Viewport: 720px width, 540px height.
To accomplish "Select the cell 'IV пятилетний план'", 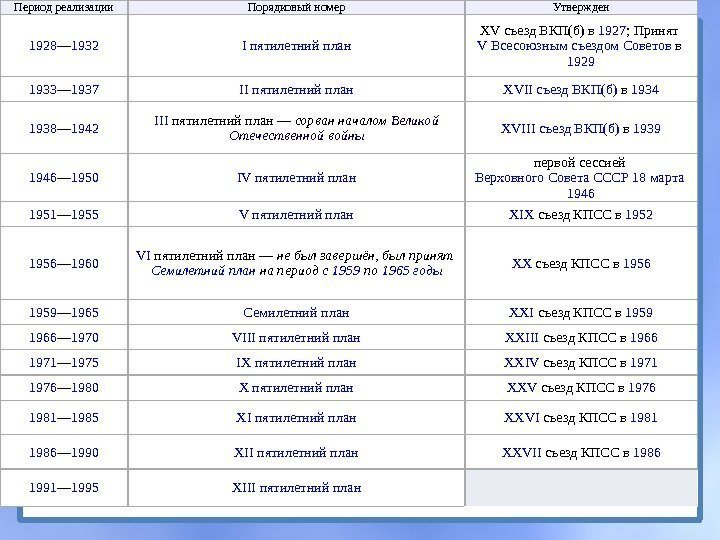I will (x=296, y=178).
